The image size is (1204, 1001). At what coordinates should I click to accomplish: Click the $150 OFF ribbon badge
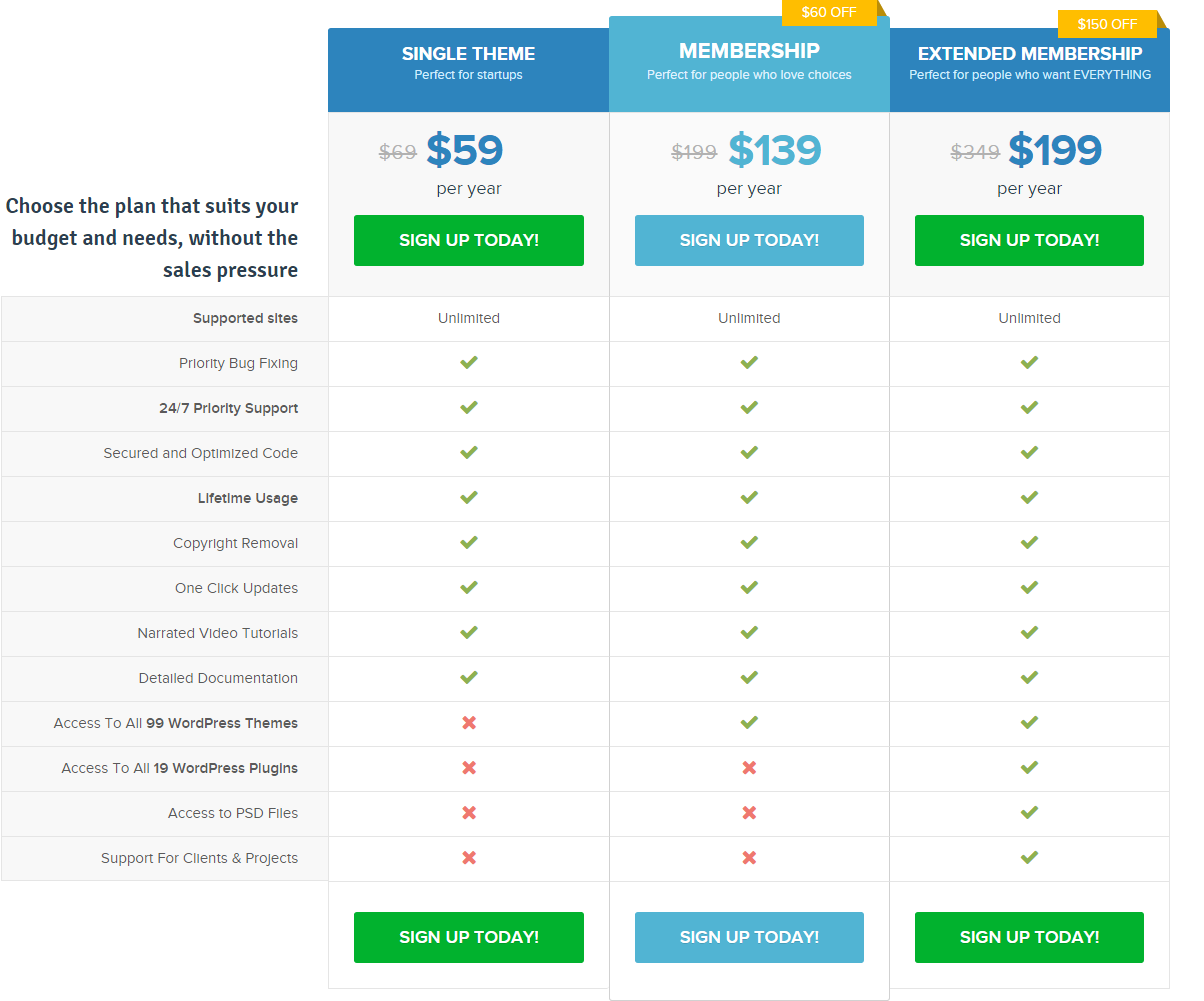pyautogui.click(x=1107, y=23)
